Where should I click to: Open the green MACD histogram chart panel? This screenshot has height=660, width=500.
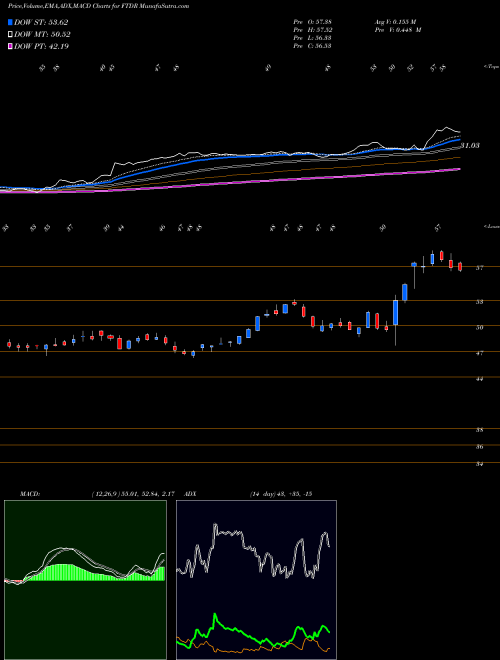click(x=85, y=580)
